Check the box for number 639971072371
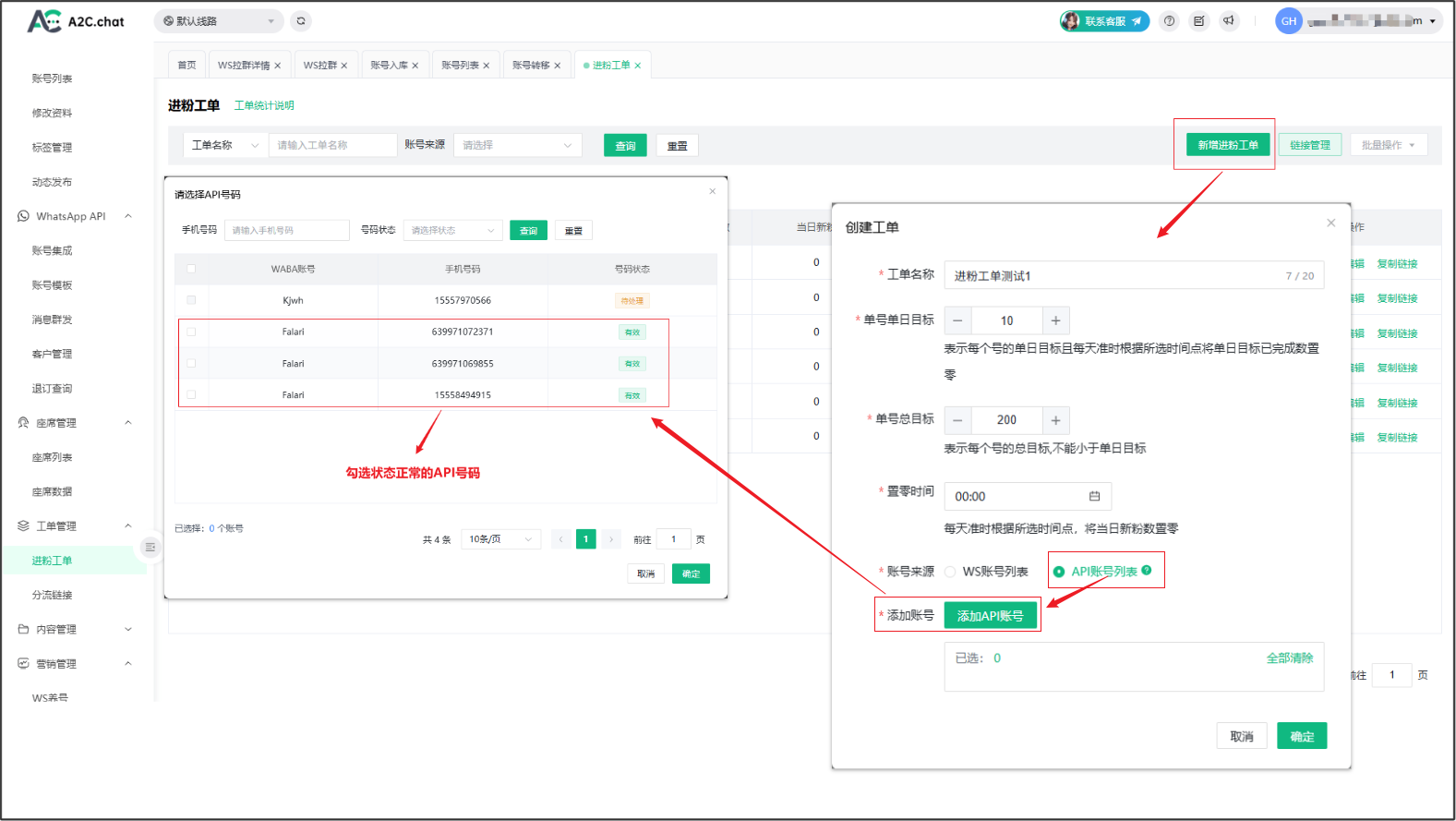Image resolution: width=1456 pixels, height=821 pixels. click(x=191, y=332)
